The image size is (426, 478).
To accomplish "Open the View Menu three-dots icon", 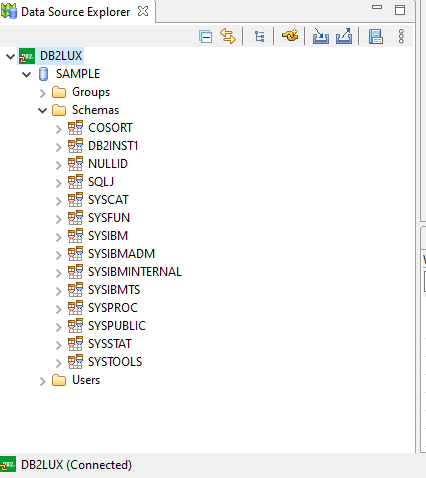I will 401,36.
